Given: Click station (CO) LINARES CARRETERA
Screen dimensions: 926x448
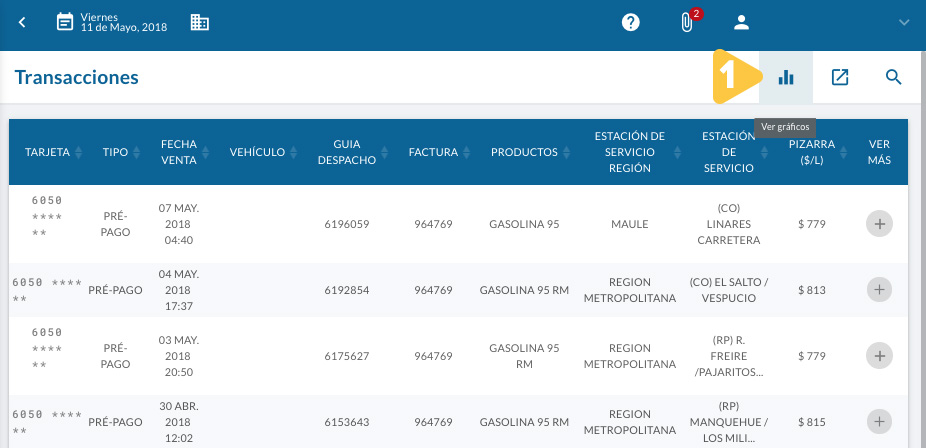Looking at the screenshot, I should (x=729, y=224).
